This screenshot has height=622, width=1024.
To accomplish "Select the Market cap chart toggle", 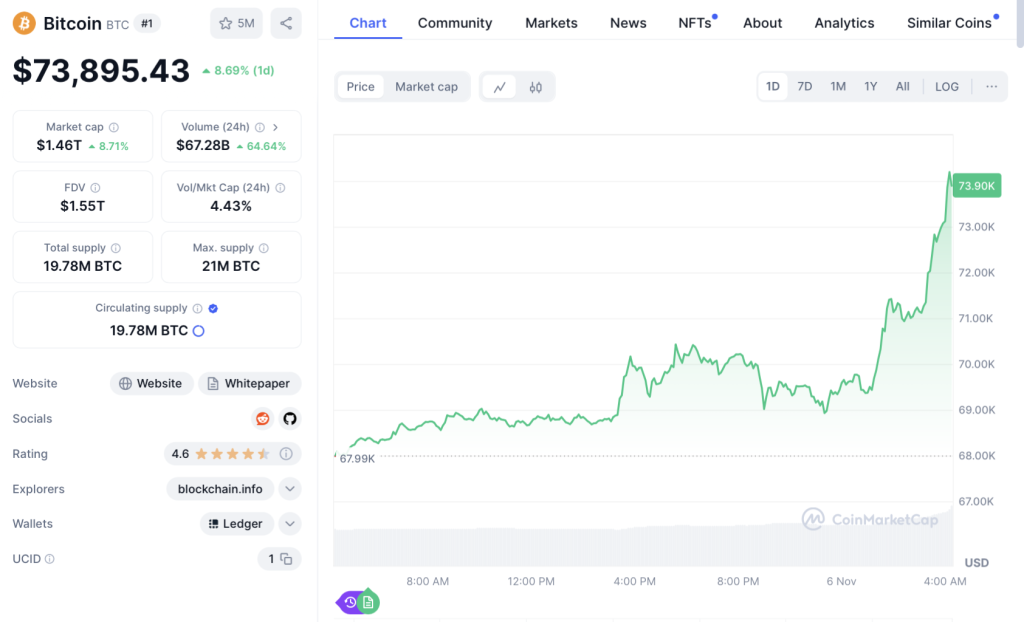I will coord(426,87).
